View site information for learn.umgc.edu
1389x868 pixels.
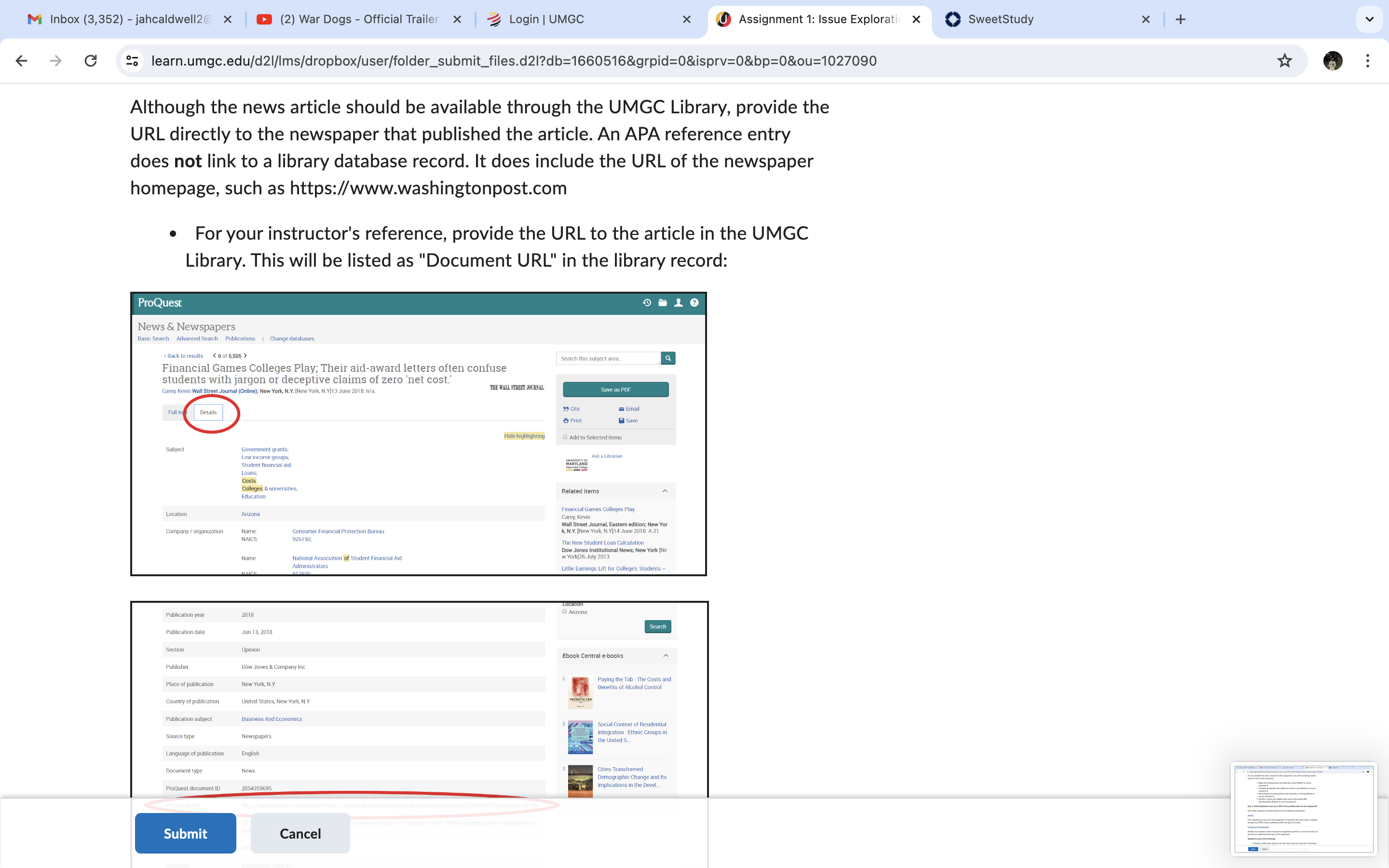132,61
